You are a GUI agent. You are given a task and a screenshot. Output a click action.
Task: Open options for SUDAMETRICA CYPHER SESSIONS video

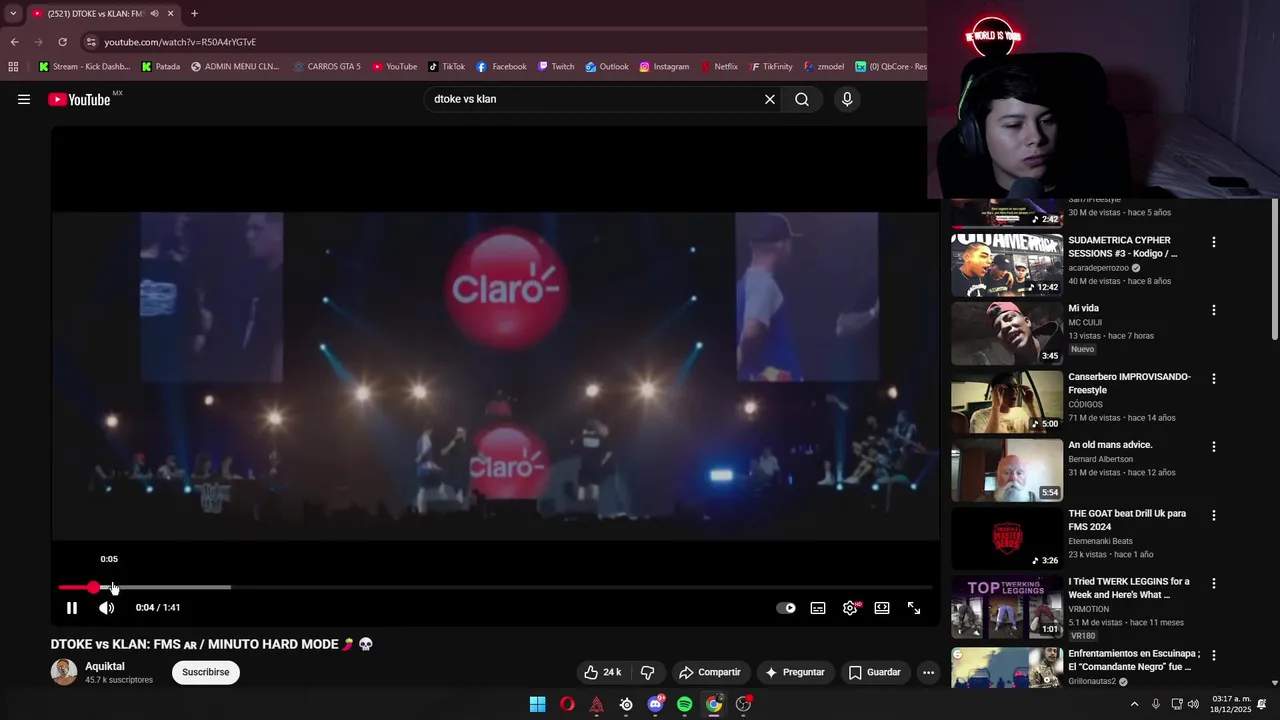click(1214, 242)
